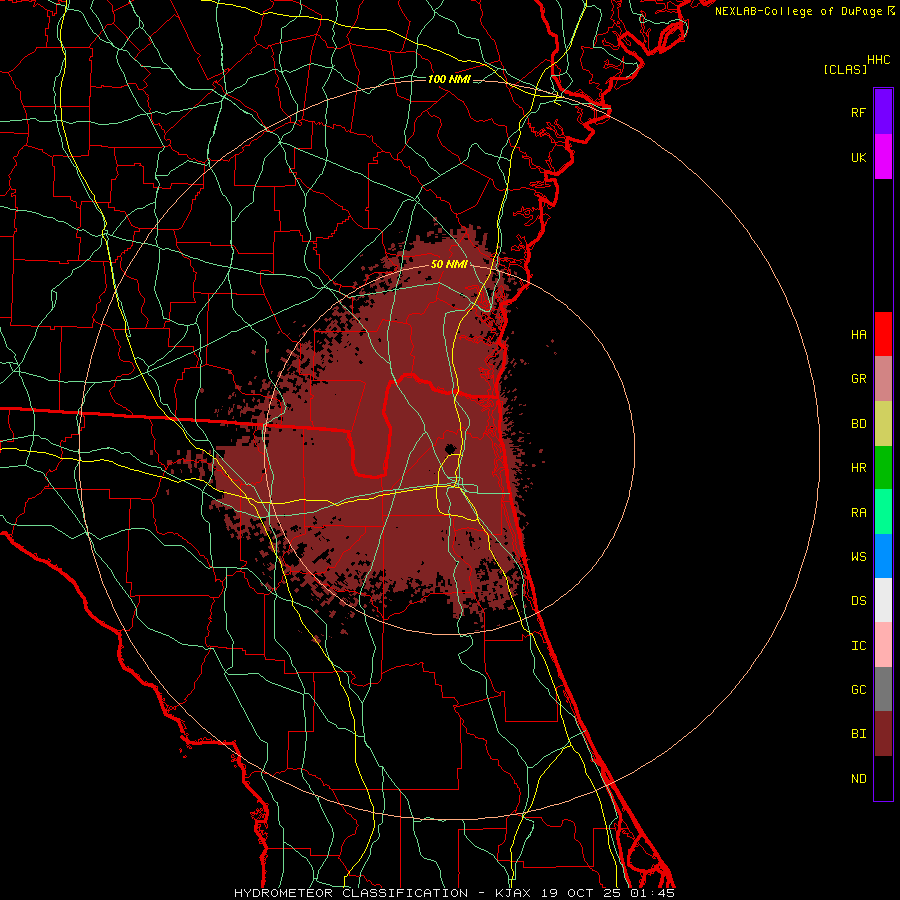Screen dimensions: 900x900
Task: Click the '100 NMI' range ring label
Action: [449, 79]
